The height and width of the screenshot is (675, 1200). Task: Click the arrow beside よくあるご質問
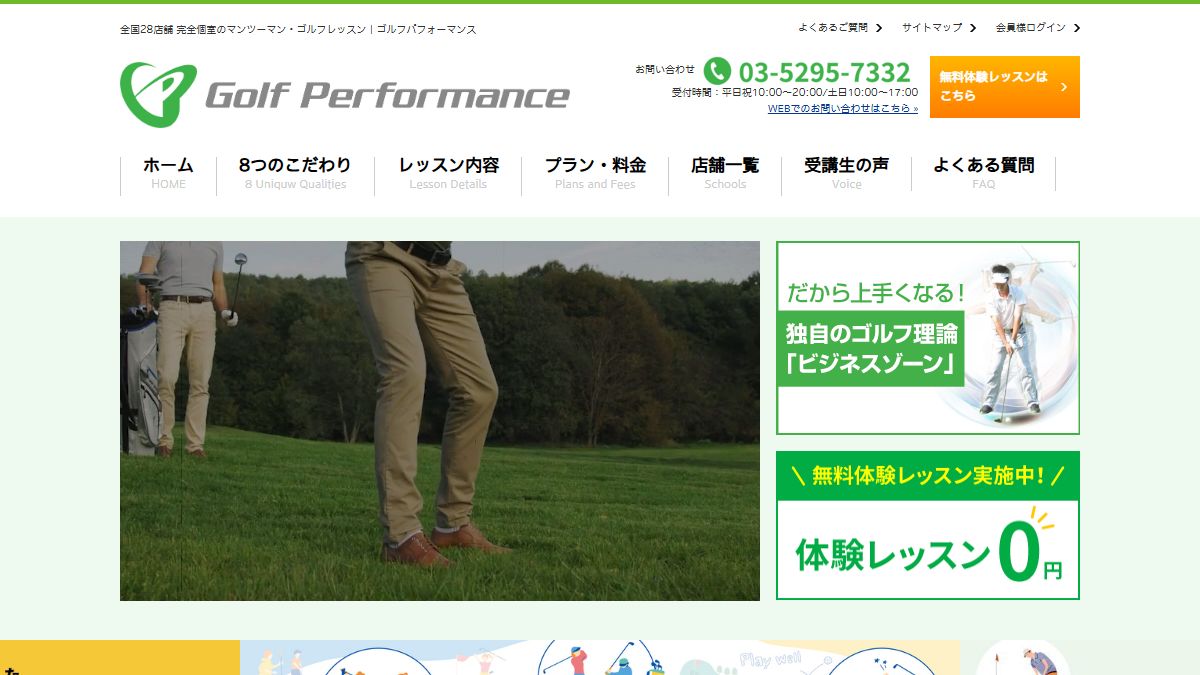coord(879,28)
